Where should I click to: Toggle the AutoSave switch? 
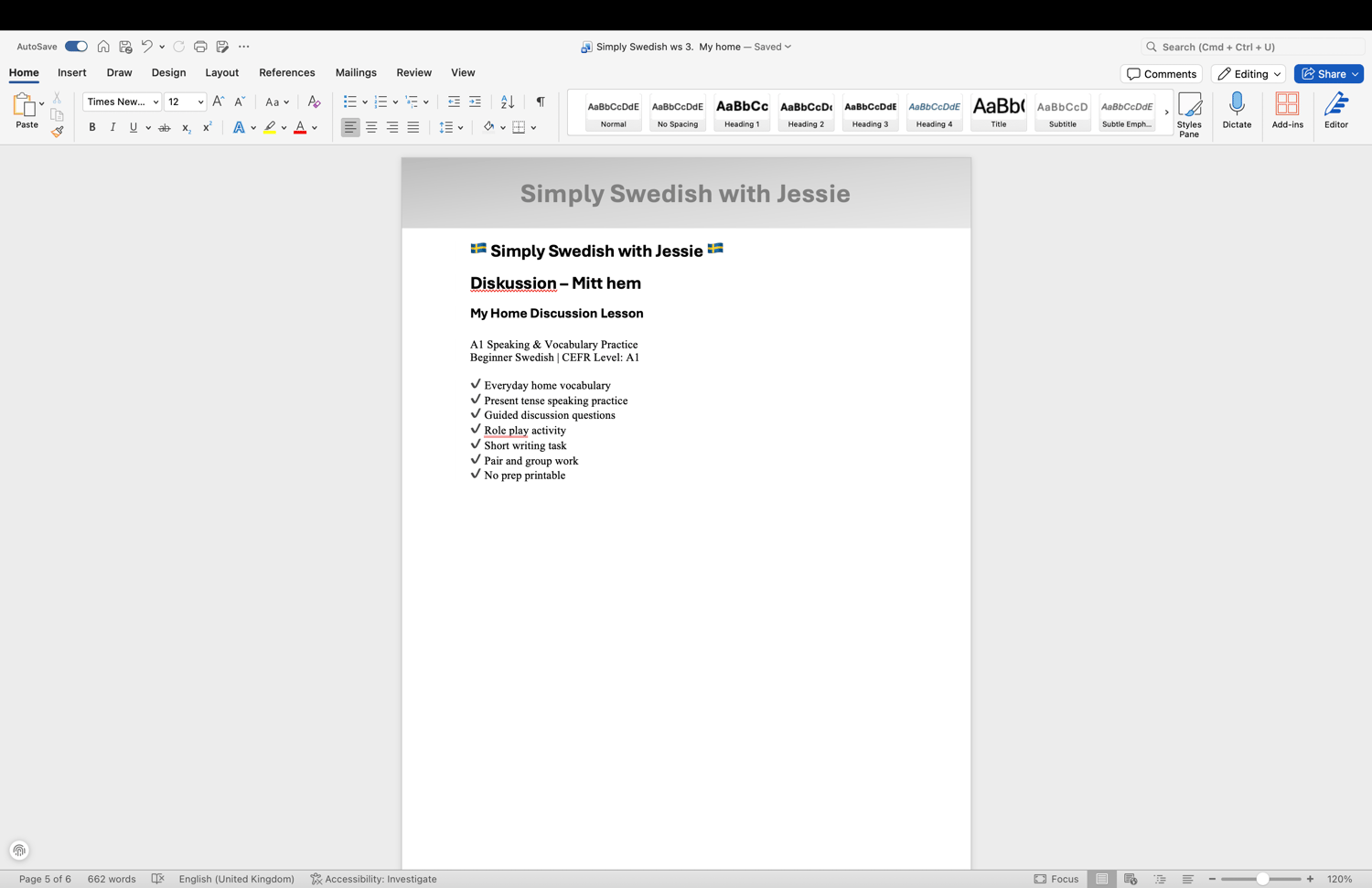coord(76,47)
